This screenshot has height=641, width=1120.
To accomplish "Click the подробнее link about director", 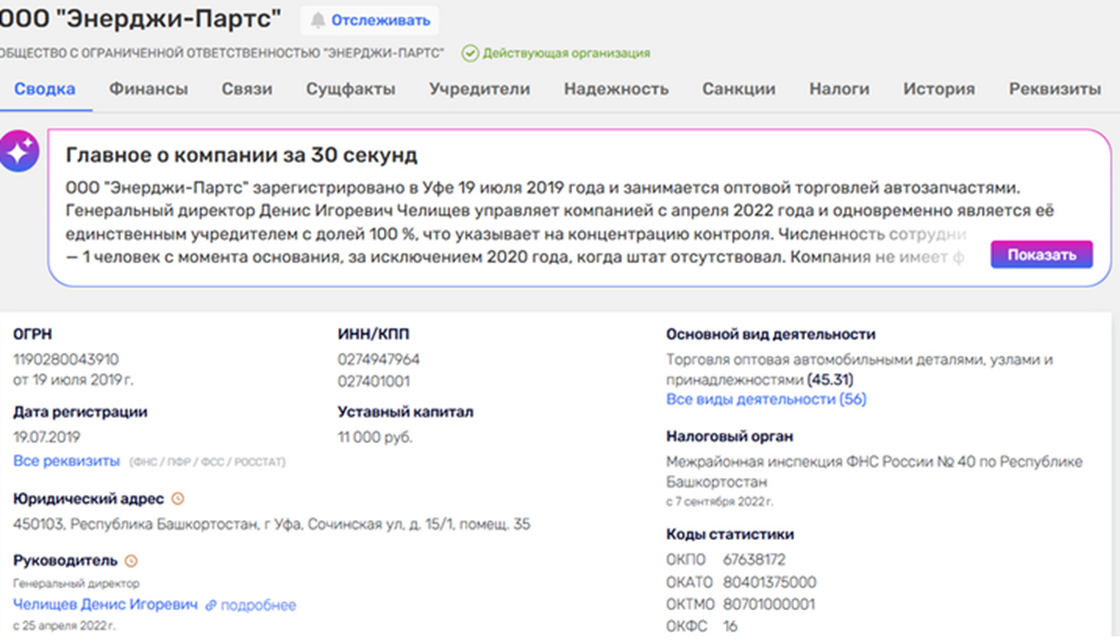I will pos(258,605).
